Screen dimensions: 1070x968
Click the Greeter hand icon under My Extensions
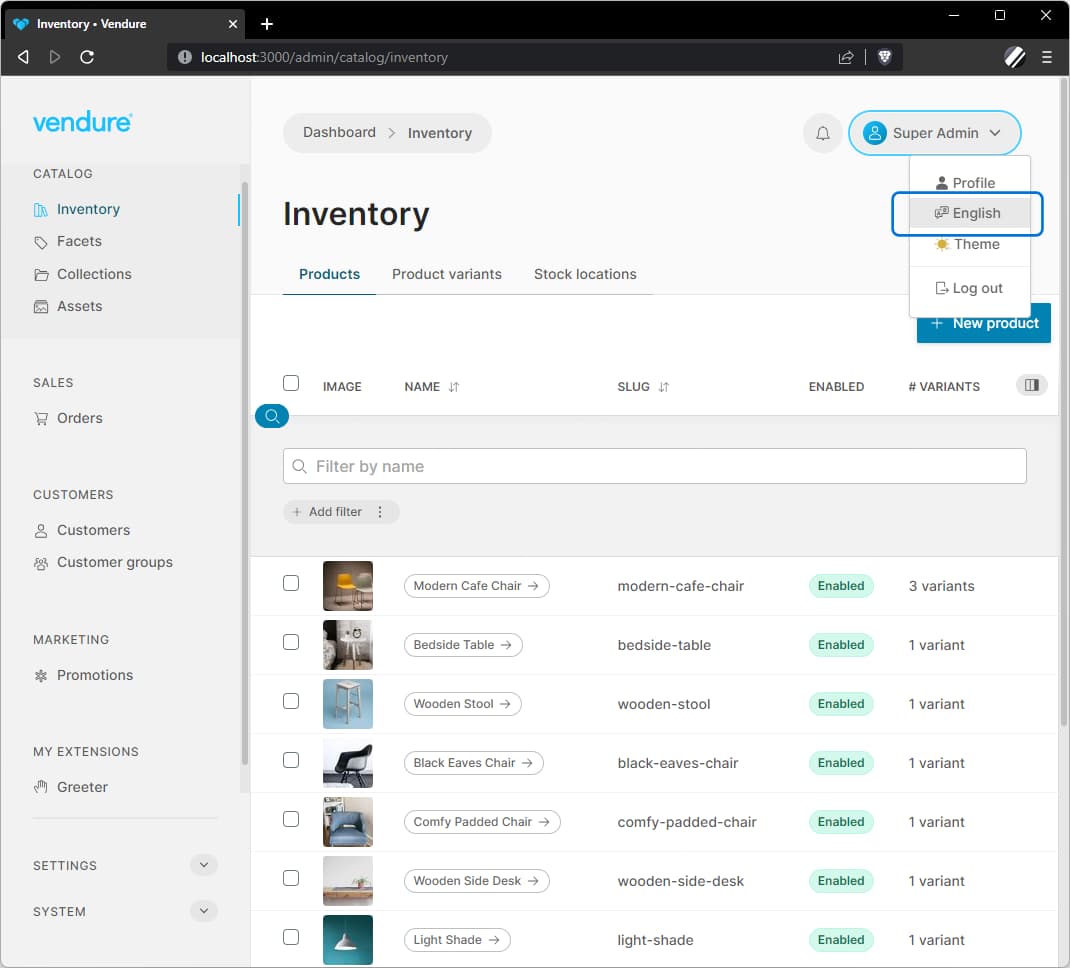tap(40, 787)
